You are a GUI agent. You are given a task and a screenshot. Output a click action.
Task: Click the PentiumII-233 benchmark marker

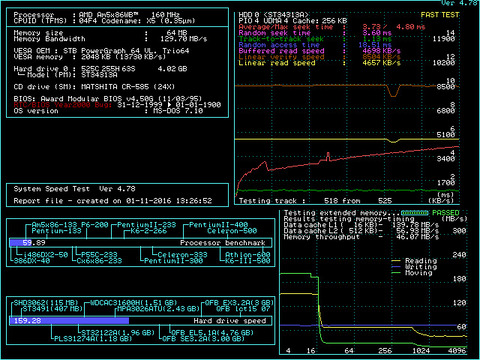146,225
